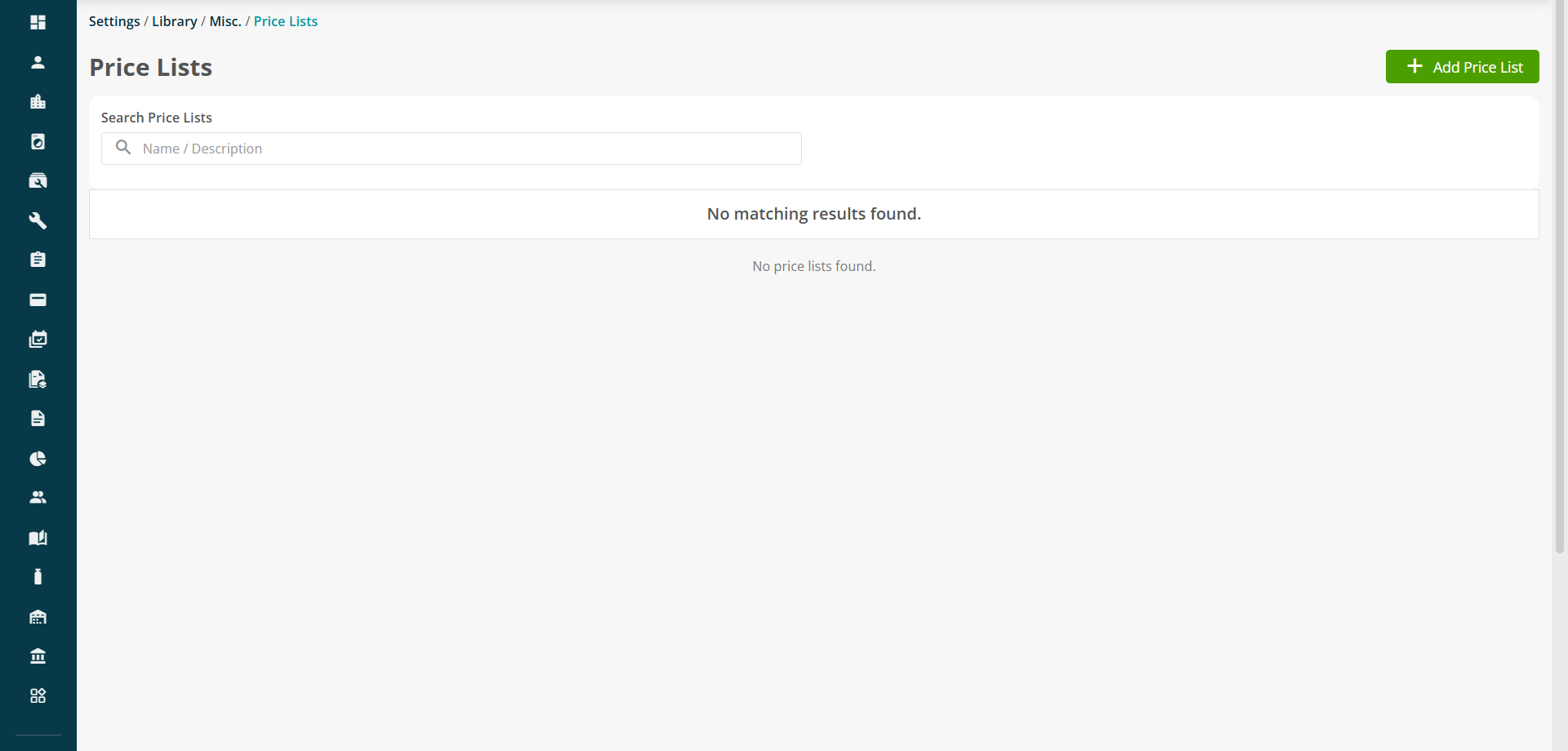Viewport: 1568px width, 751px height.
Task: Click the Price Lists page heading
Action: 151,68
